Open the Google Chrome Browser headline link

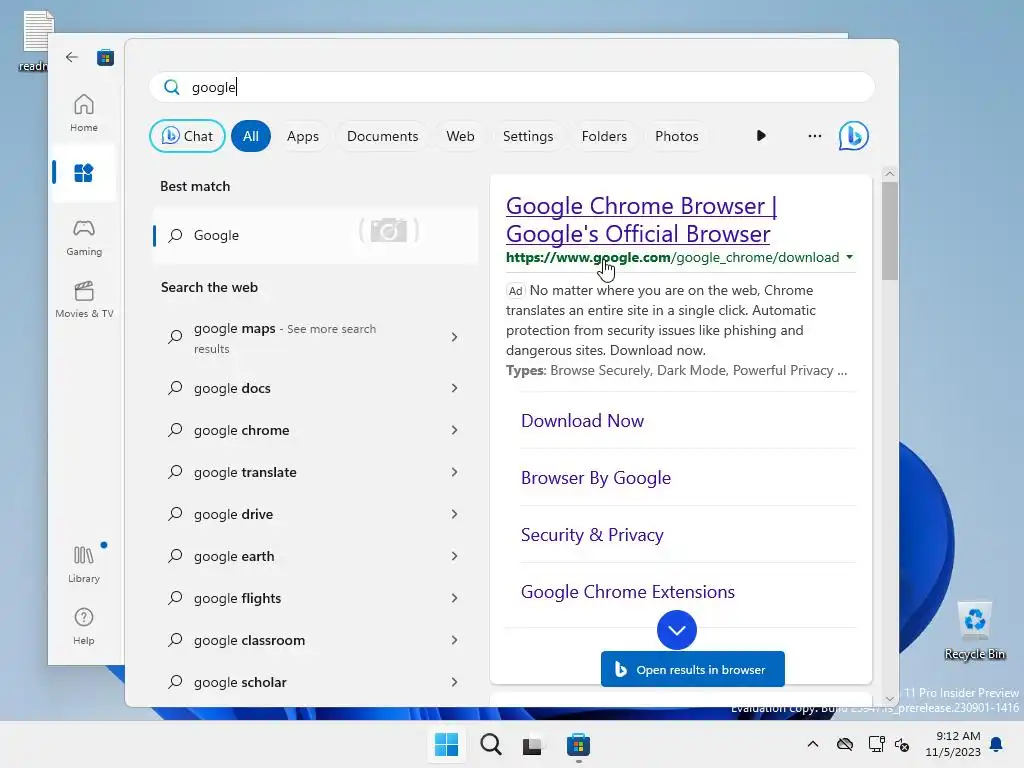tap(641, 219)
